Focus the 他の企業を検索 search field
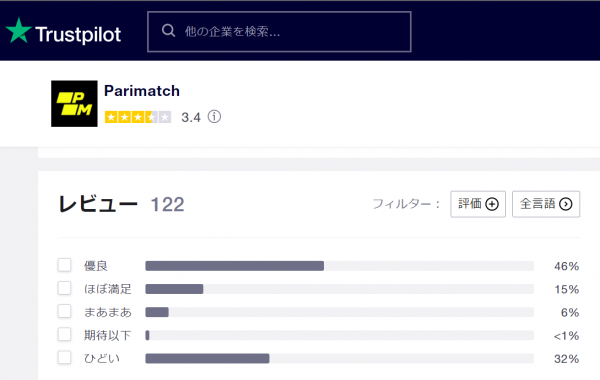600x380 pixels. [279, 31]
